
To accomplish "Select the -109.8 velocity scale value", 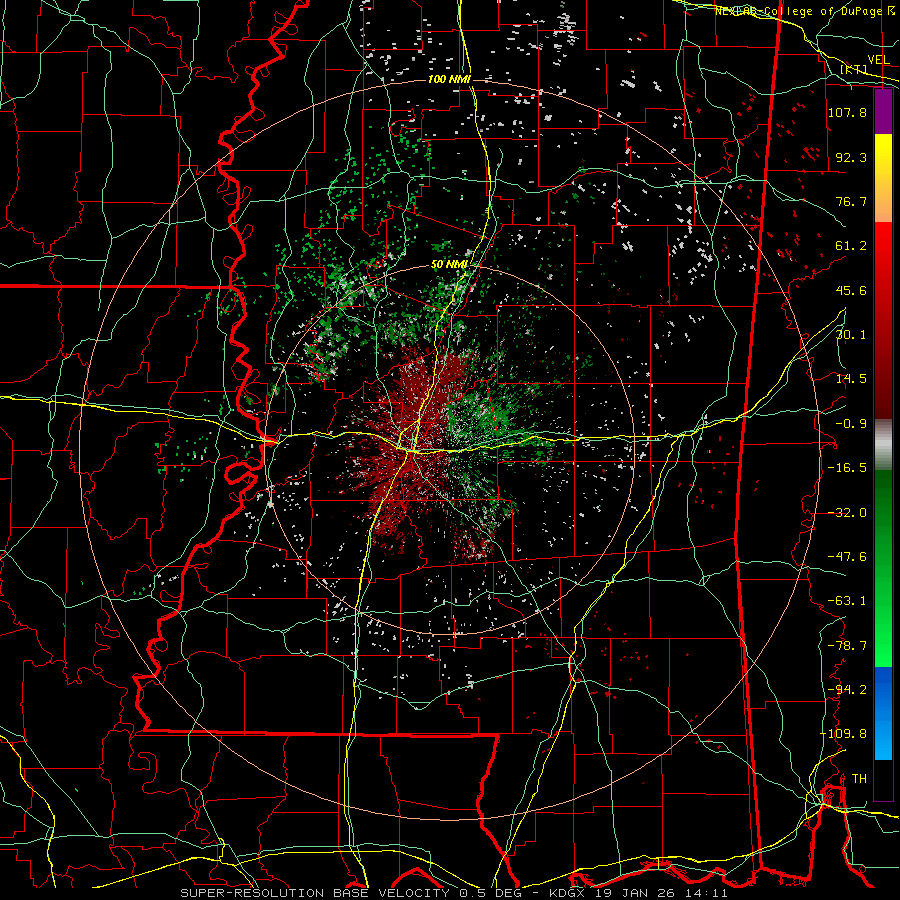I will pyautogui.click(x=844, y=734).
